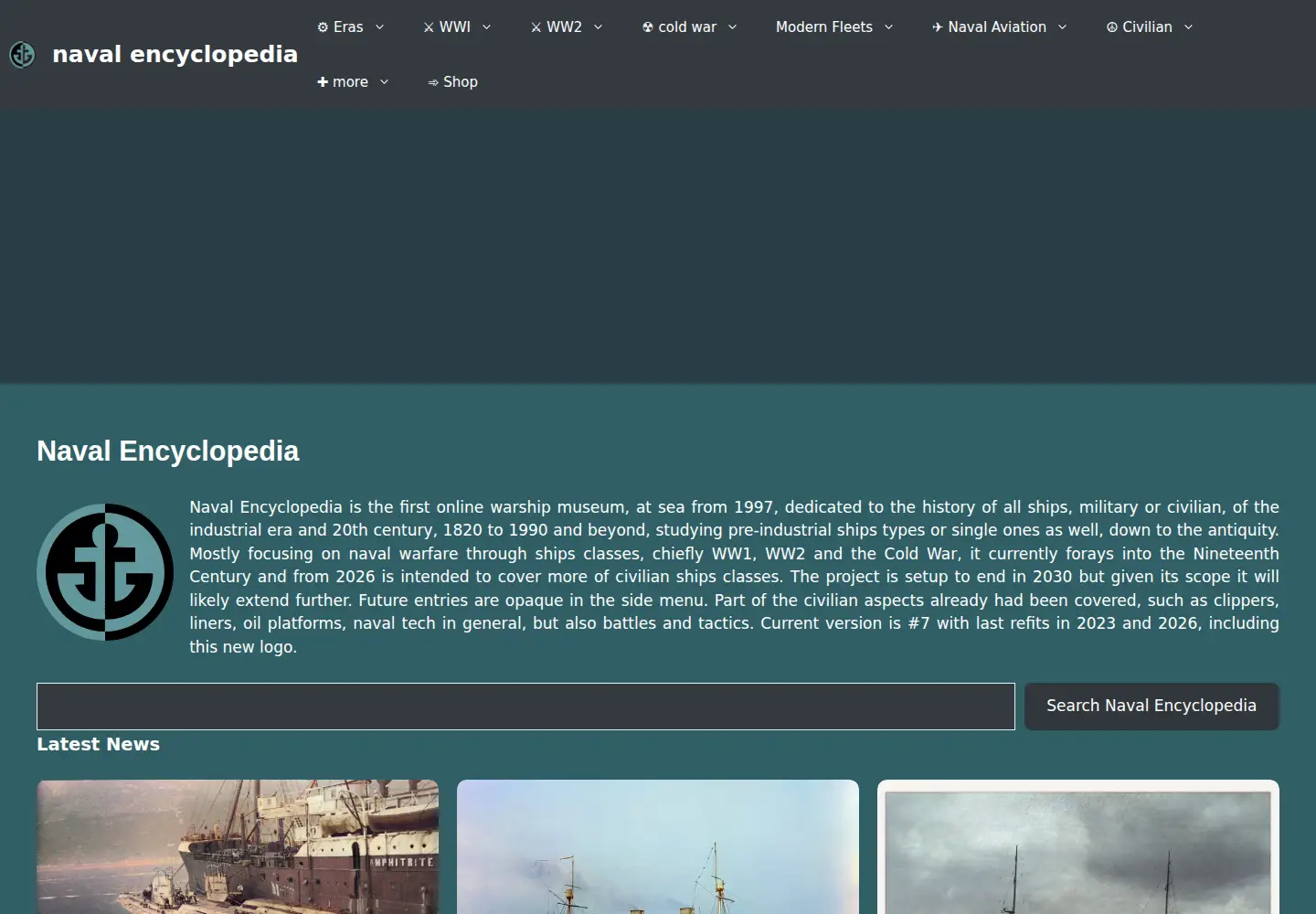
Task: Open the Modern Fleets menu item
Action: point(824,27)
